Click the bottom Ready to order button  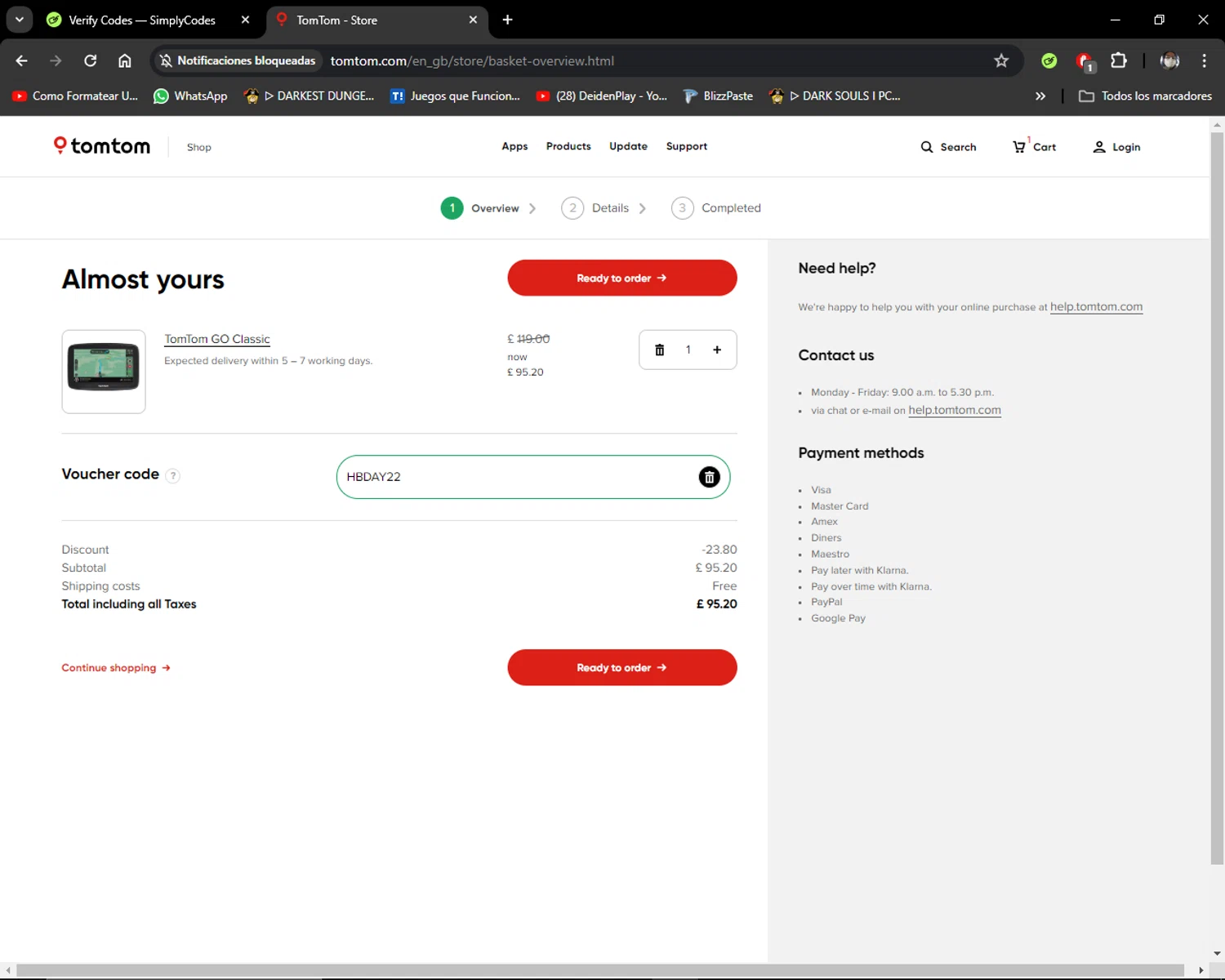(622, 667)
